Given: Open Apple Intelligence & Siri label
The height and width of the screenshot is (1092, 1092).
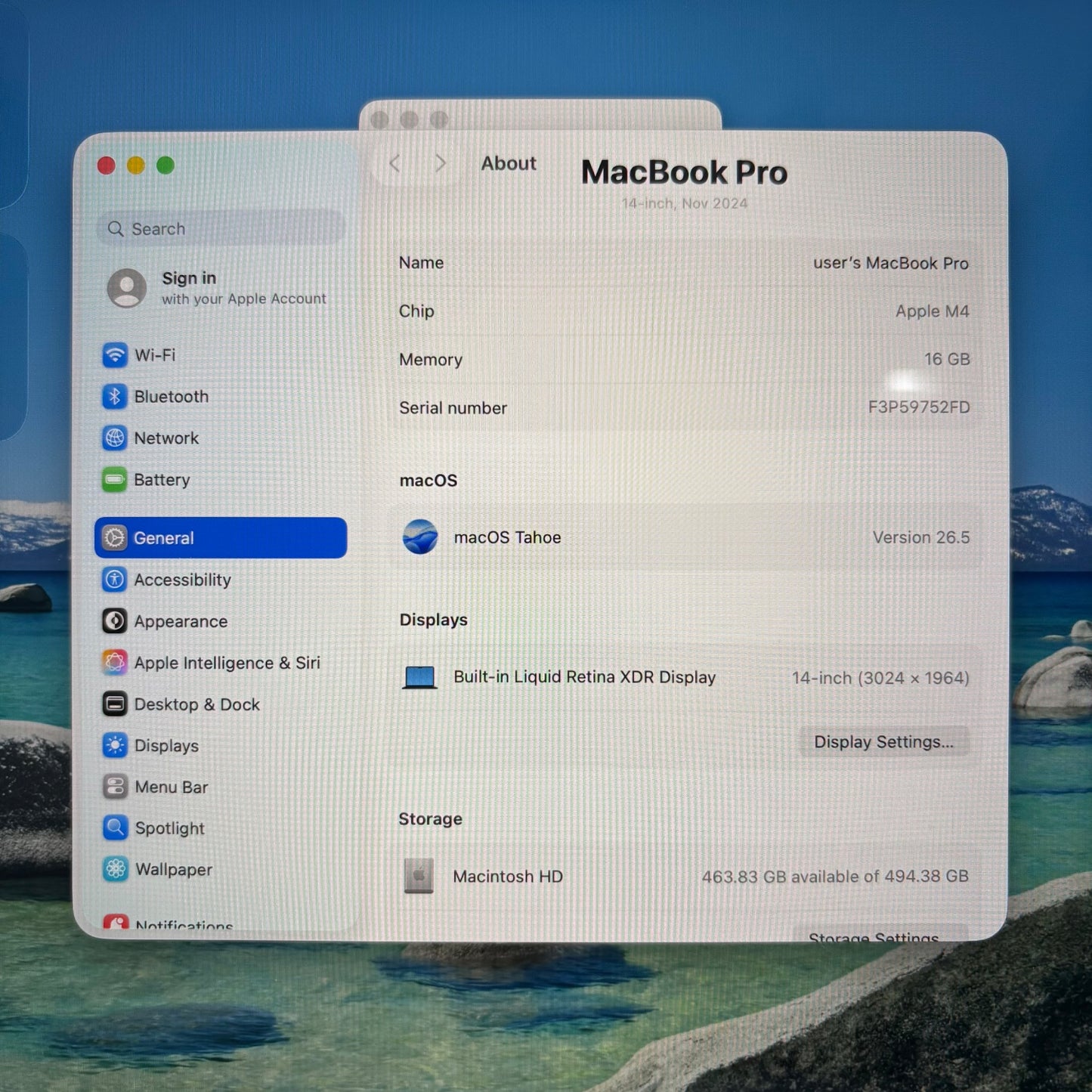Looking at the screenshot, I should pos(227,663).
